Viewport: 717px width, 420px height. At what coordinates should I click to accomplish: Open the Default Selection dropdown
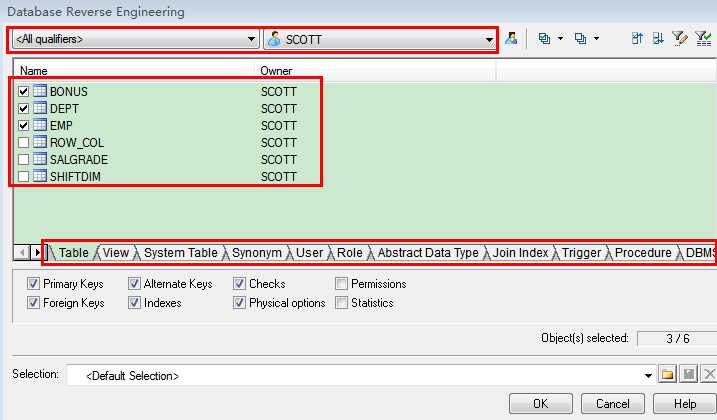tap(648, 376)
